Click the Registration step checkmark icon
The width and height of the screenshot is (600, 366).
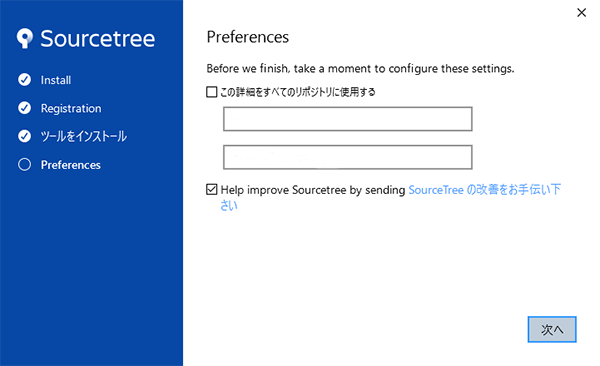coord(24,108)
